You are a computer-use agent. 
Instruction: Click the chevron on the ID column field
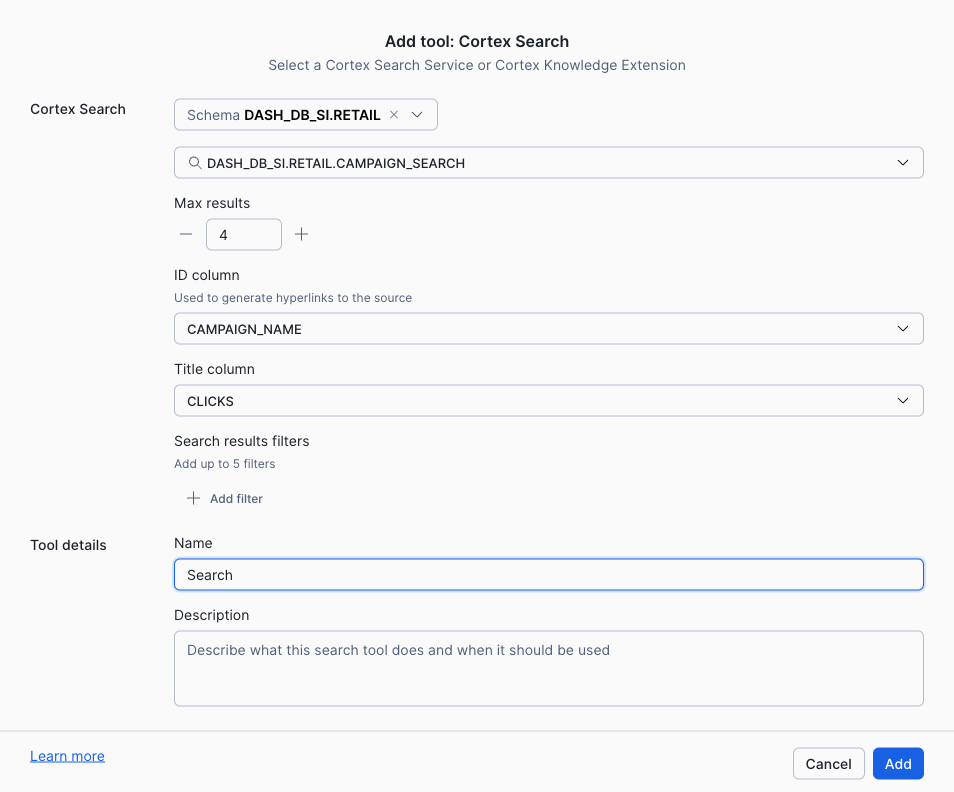click(x=903, y=328)
